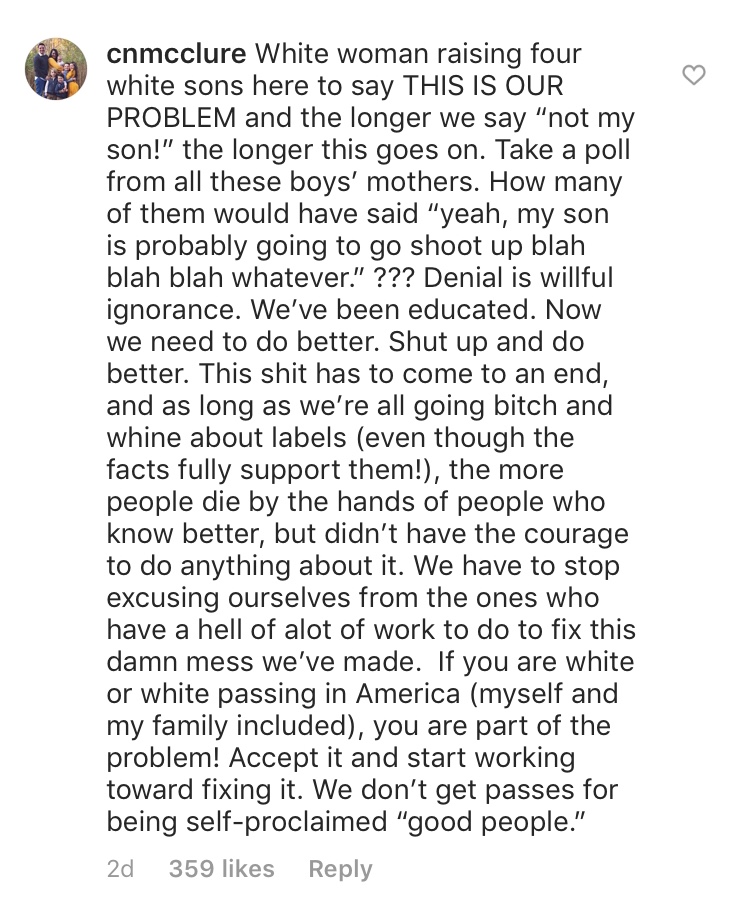Like the comment with the heart icon
The height and width of the screenshot is (919, 750).
[694, 75]
